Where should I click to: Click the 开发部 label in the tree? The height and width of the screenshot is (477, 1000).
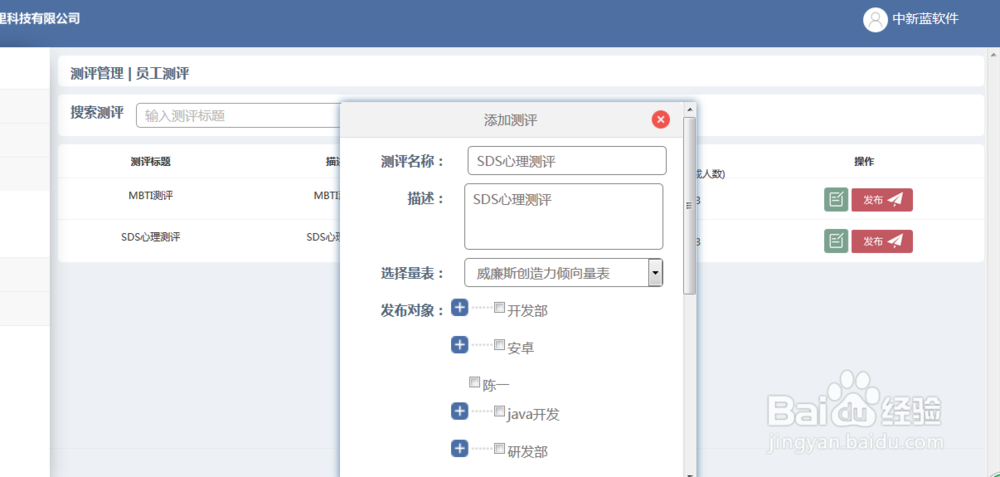pos(527,311)
